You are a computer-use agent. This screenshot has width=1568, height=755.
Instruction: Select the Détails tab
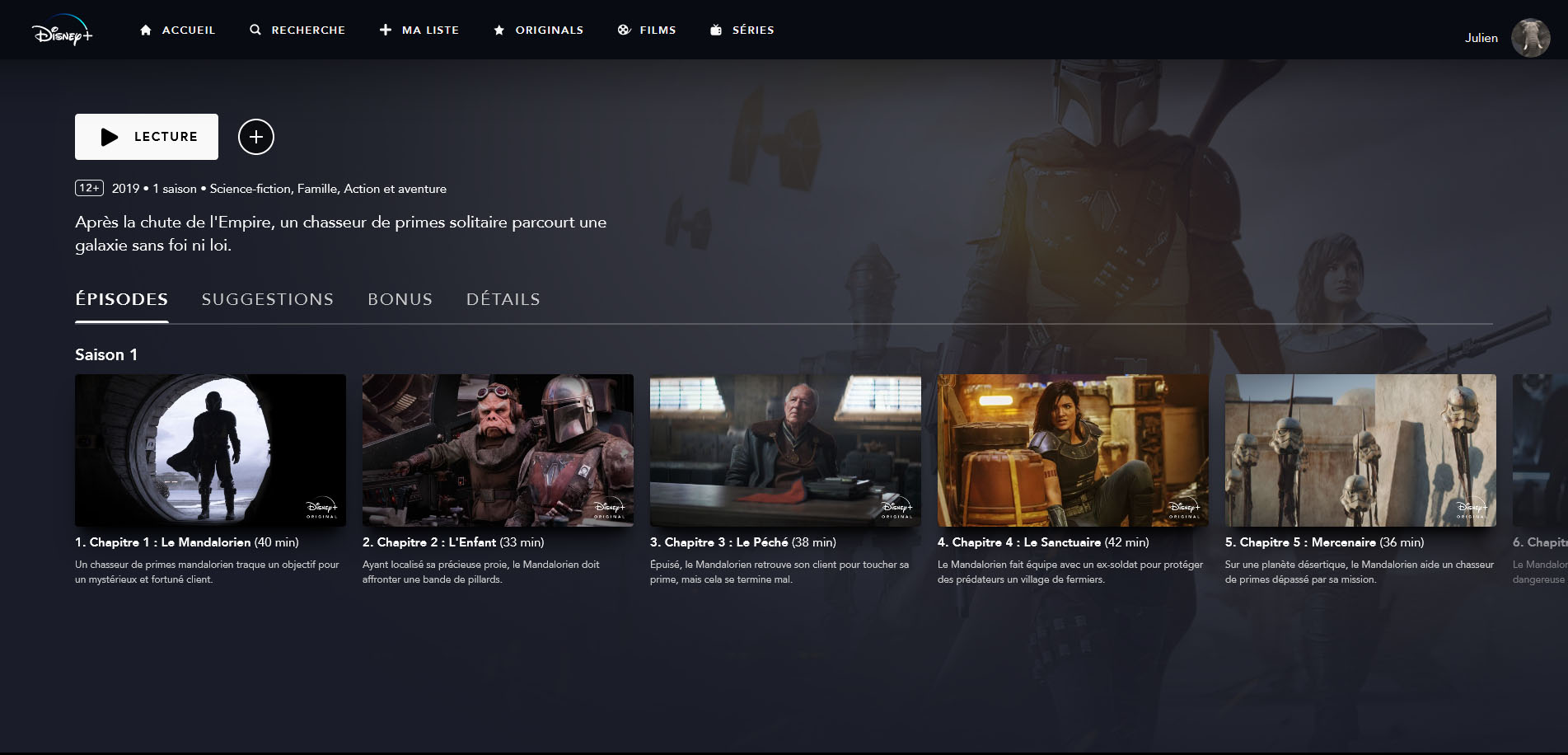click(503, 299)
